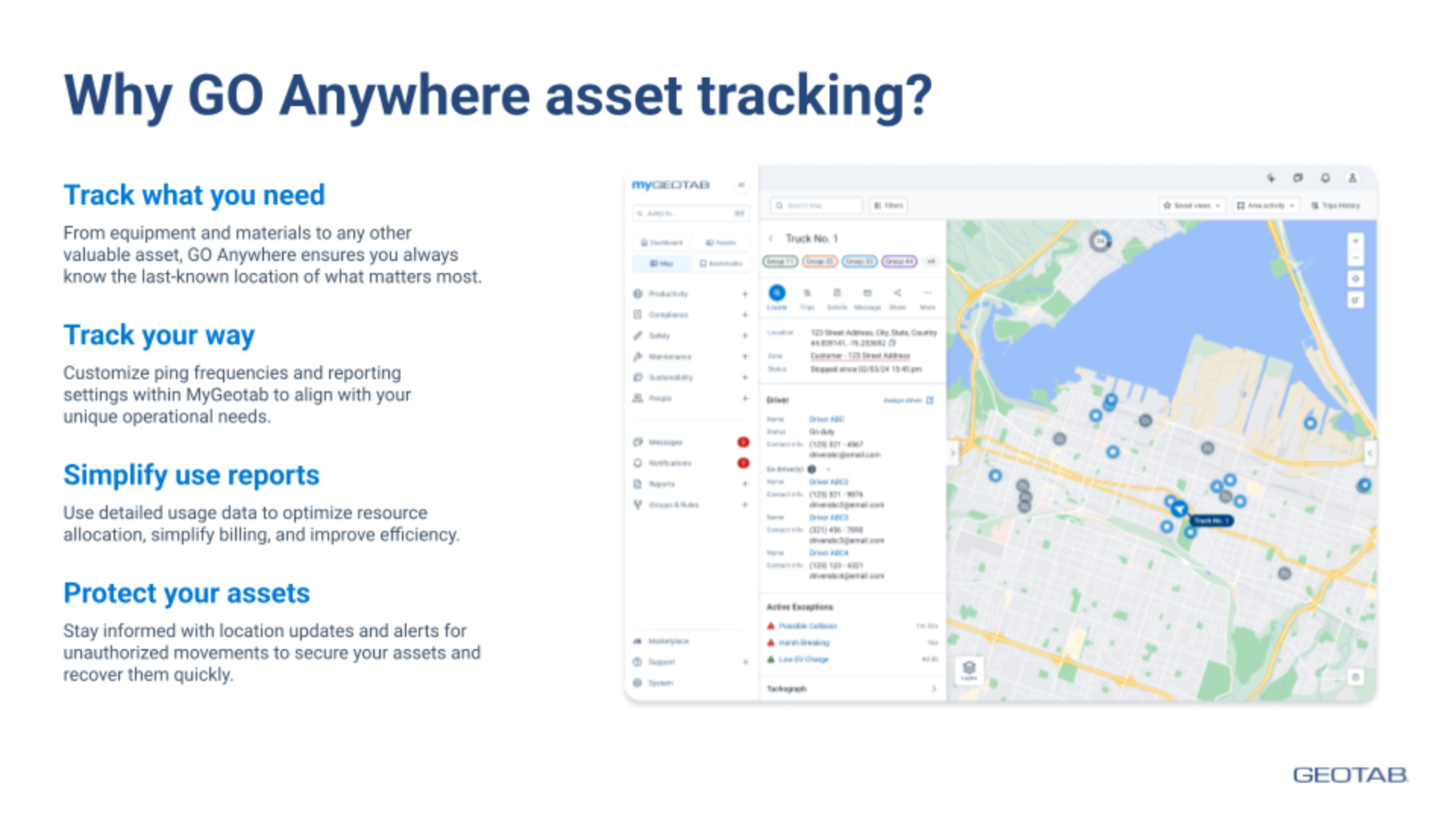Open the Harsh Breaking exception
1456x819 pixels.
coord(804,643)
